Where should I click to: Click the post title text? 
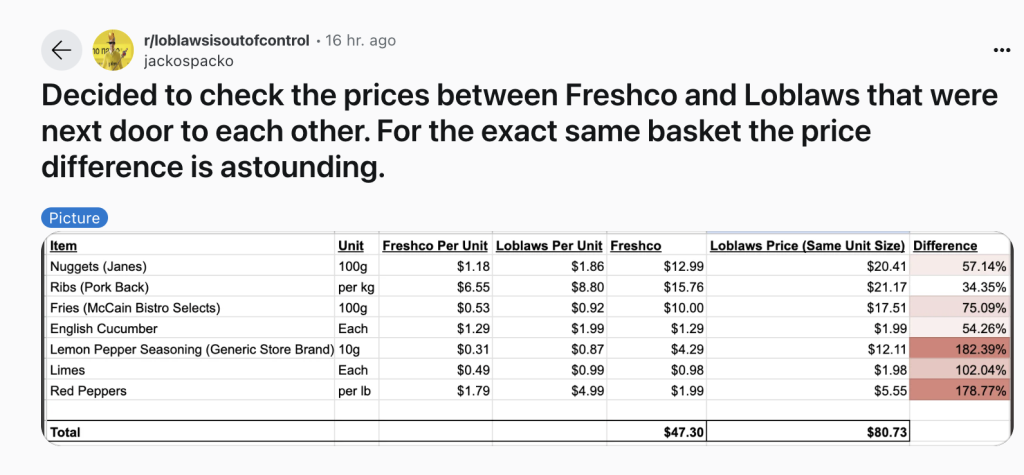click(519, 131)
